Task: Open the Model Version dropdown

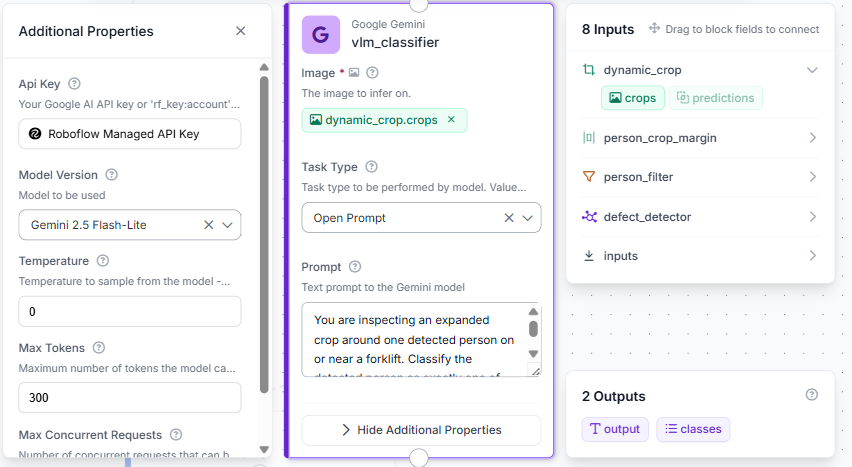Action: (228, 225)
